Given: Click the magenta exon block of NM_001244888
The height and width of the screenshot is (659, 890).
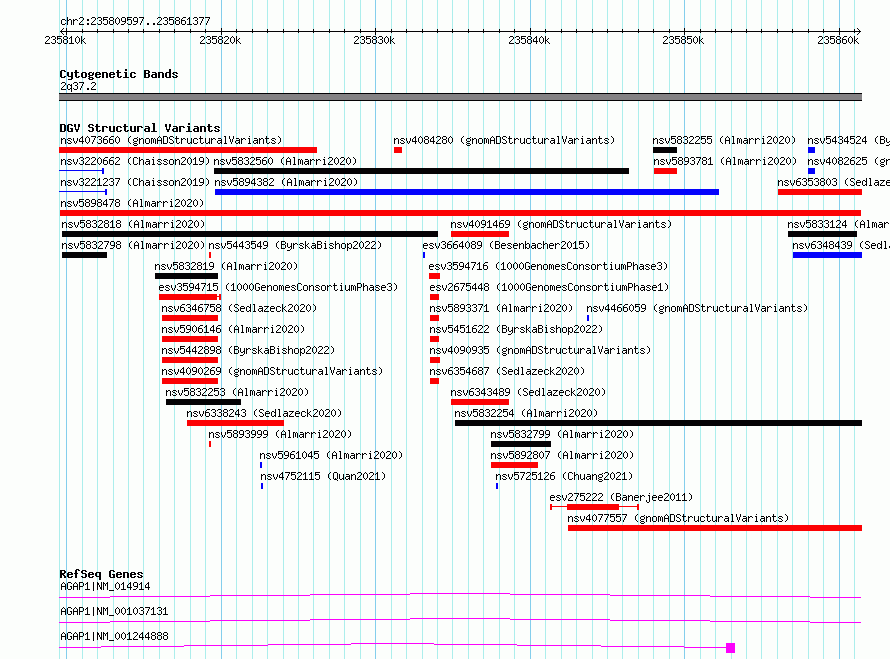Looking at the screenshot, I should [731, 648].
